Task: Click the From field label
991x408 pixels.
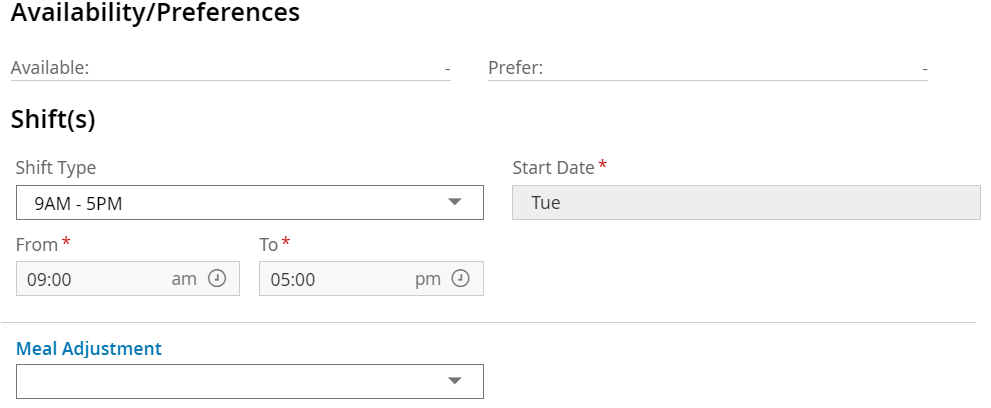Action: pyautogui.click(x=37, y=243)
